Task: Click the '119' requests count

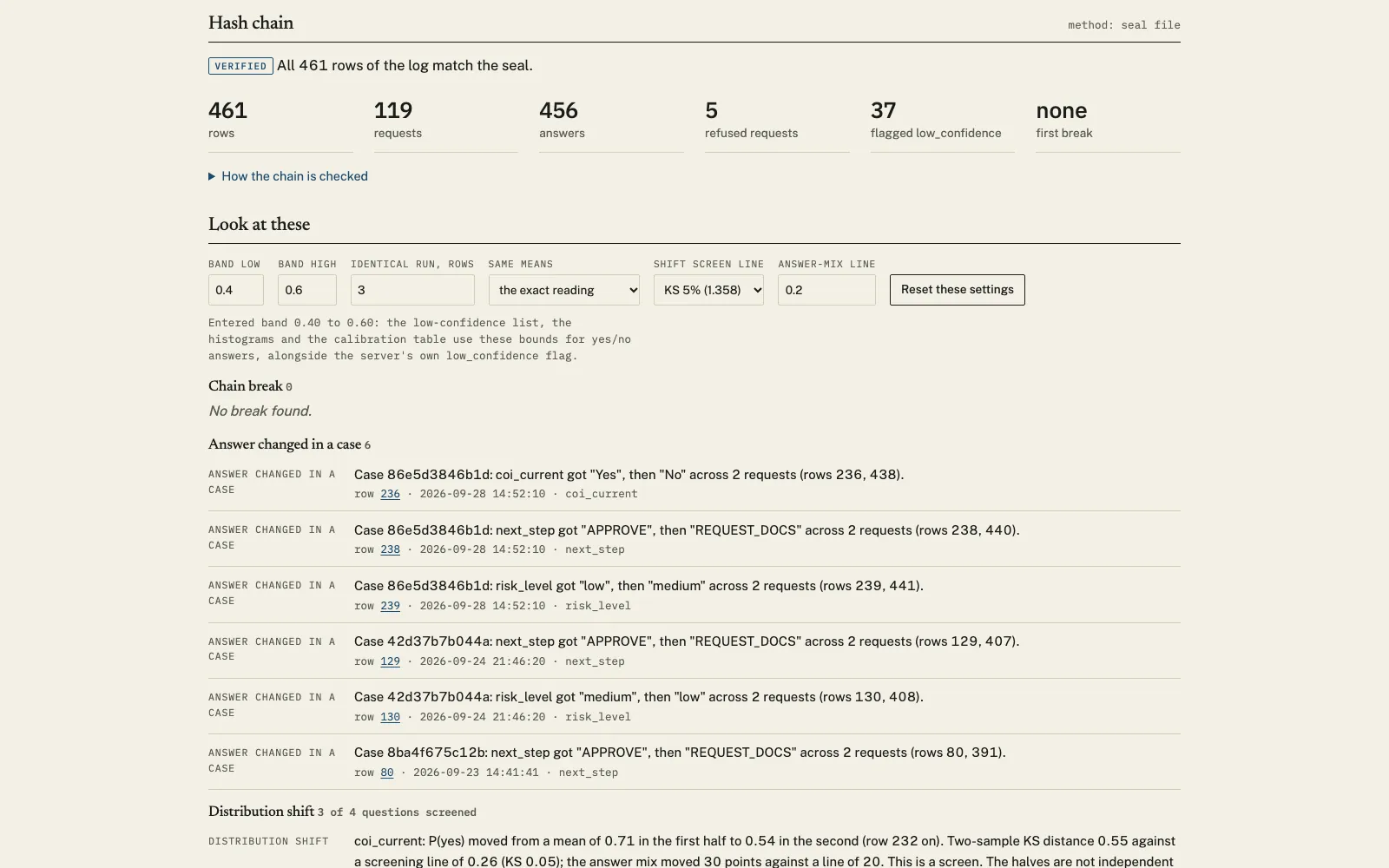Action: (x=393, y=110)
